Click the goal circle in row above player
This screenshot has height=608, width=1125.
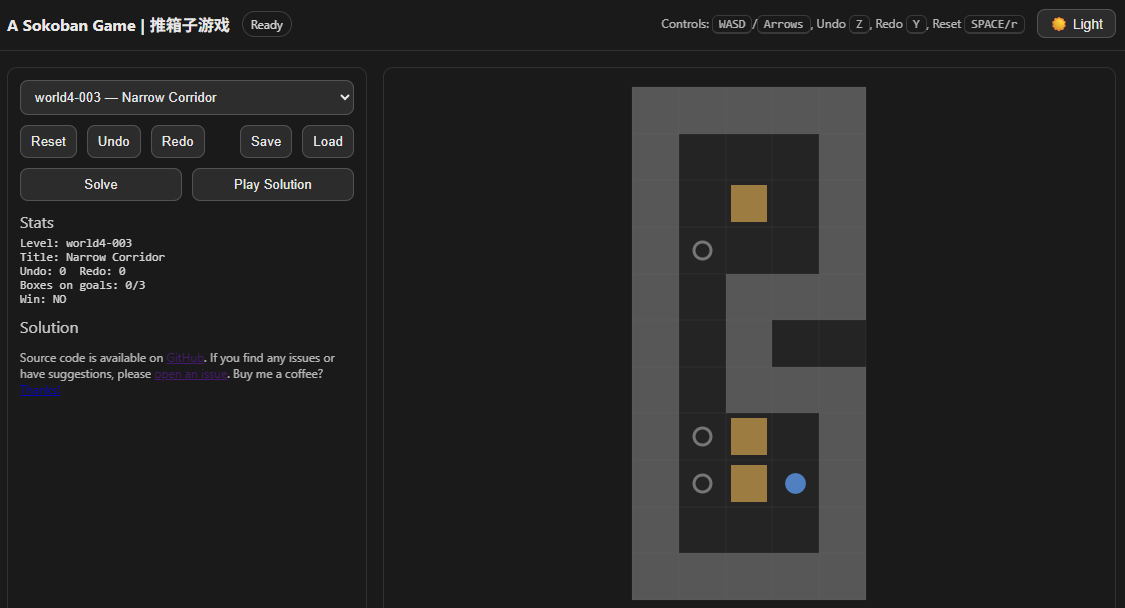pyautogui.click(x=702, y=436)
